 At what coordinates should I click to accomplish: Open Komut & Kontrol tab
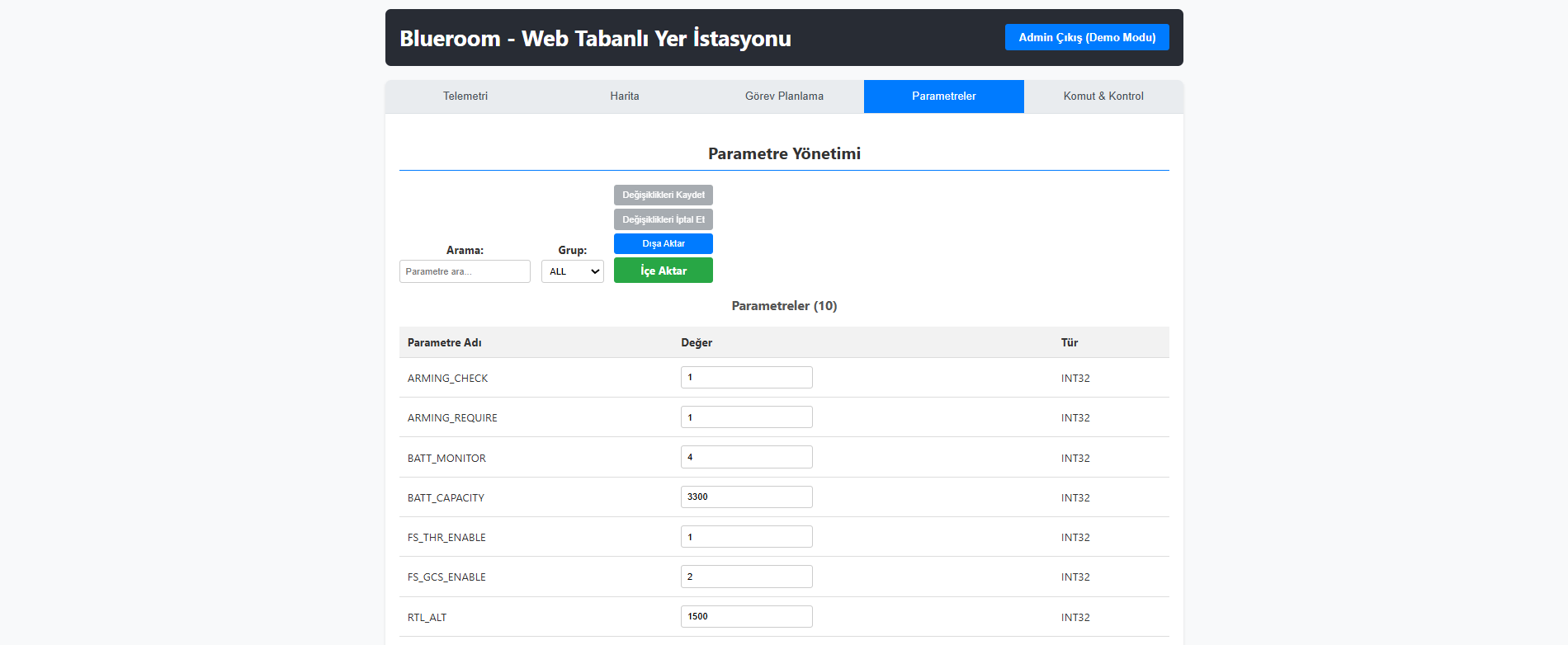(x=1103, y=97)
